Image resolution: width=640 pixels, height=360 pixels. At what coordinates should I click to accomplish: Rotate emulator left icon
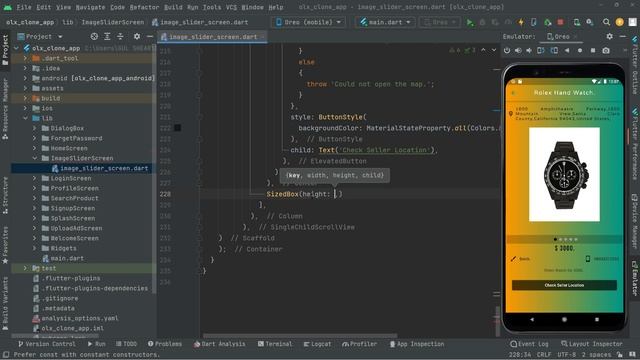coord(541,51)
